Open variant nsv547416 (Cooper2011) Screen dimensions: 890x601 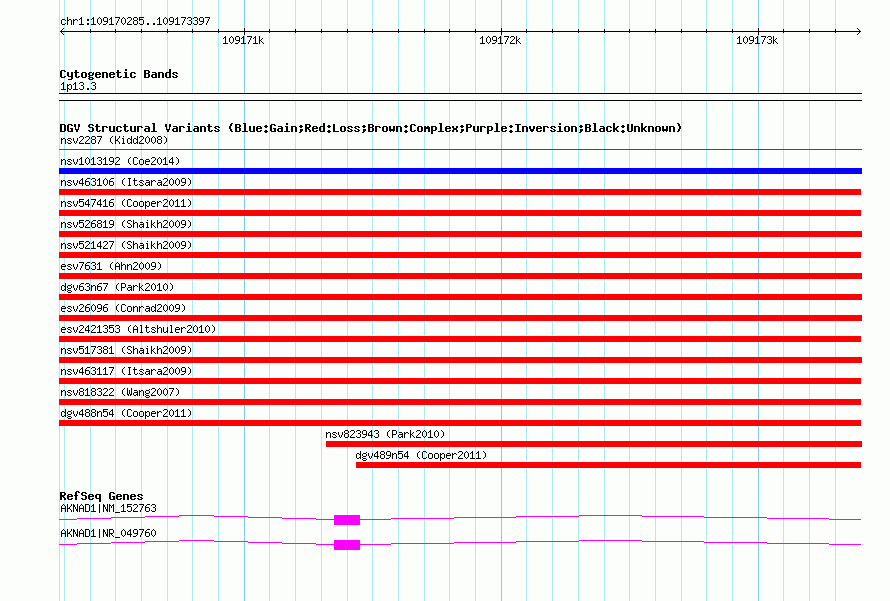click(x=126, y=203)
